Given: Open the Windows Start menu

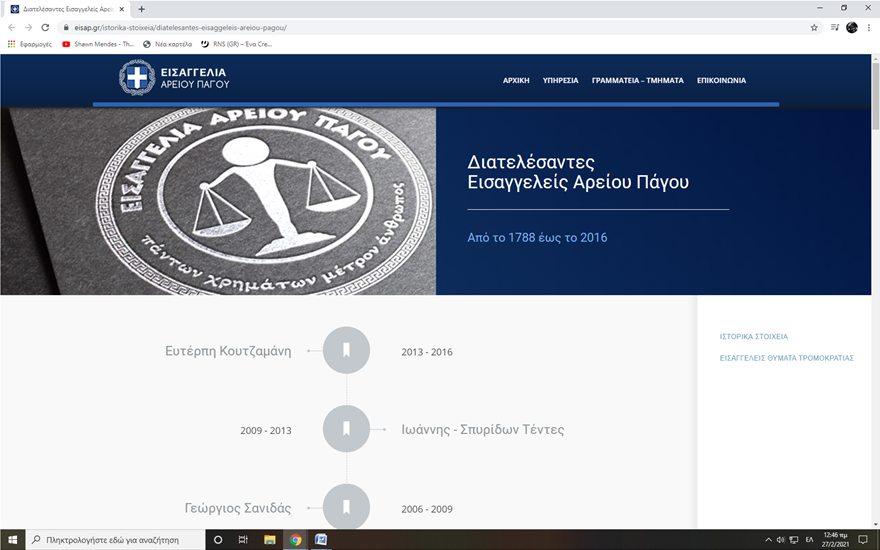Looking at the screenshot, I should (12, 540).
